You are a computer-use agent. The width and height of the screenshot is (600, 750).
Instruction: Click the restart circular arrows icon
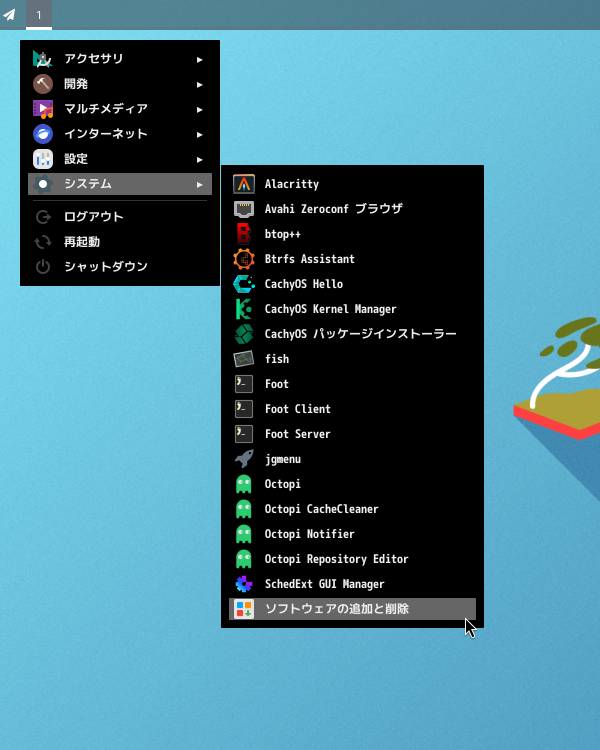click(x=43, y=242)
